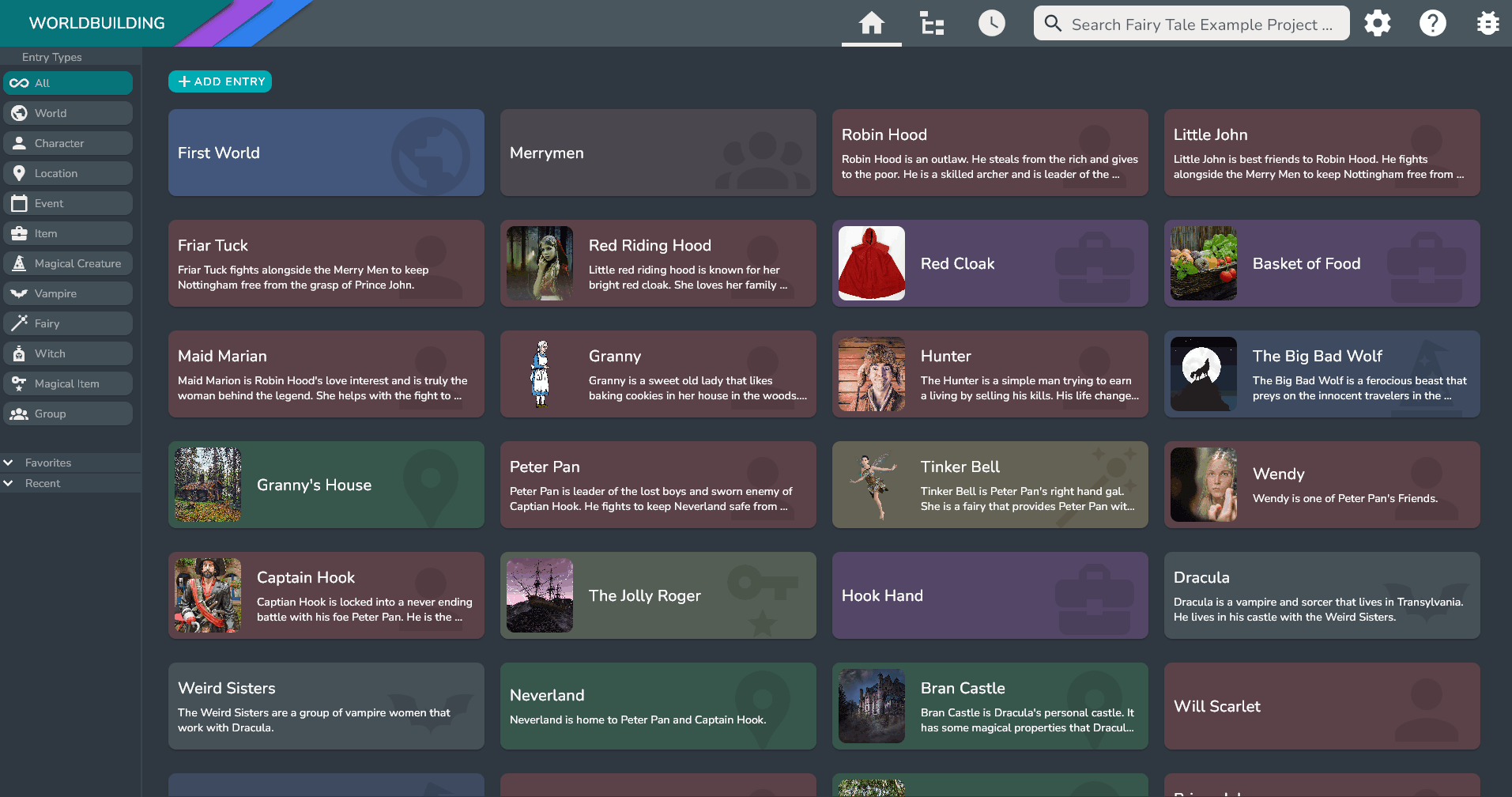Open the Hook Hand item entry

[x=990, y=595]
